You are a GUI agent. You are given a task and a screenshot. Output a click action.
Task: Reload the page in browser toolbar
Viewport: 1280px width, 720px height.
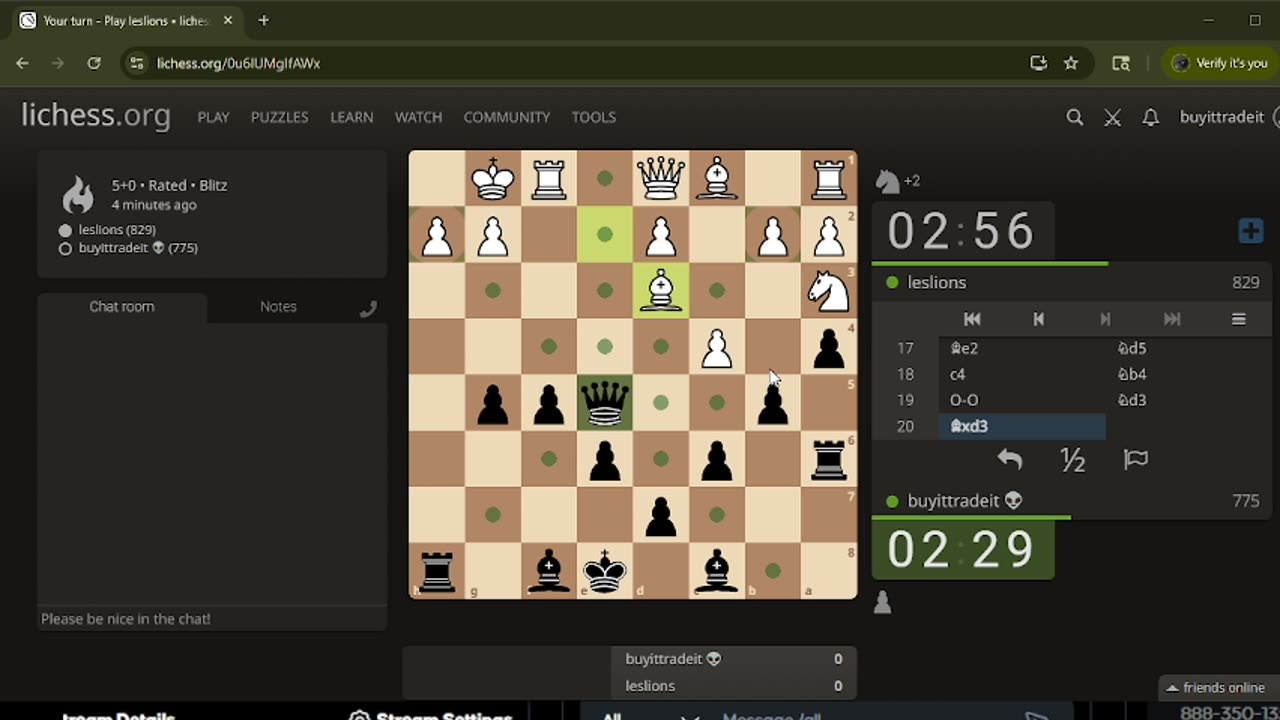tap(94, 63)
